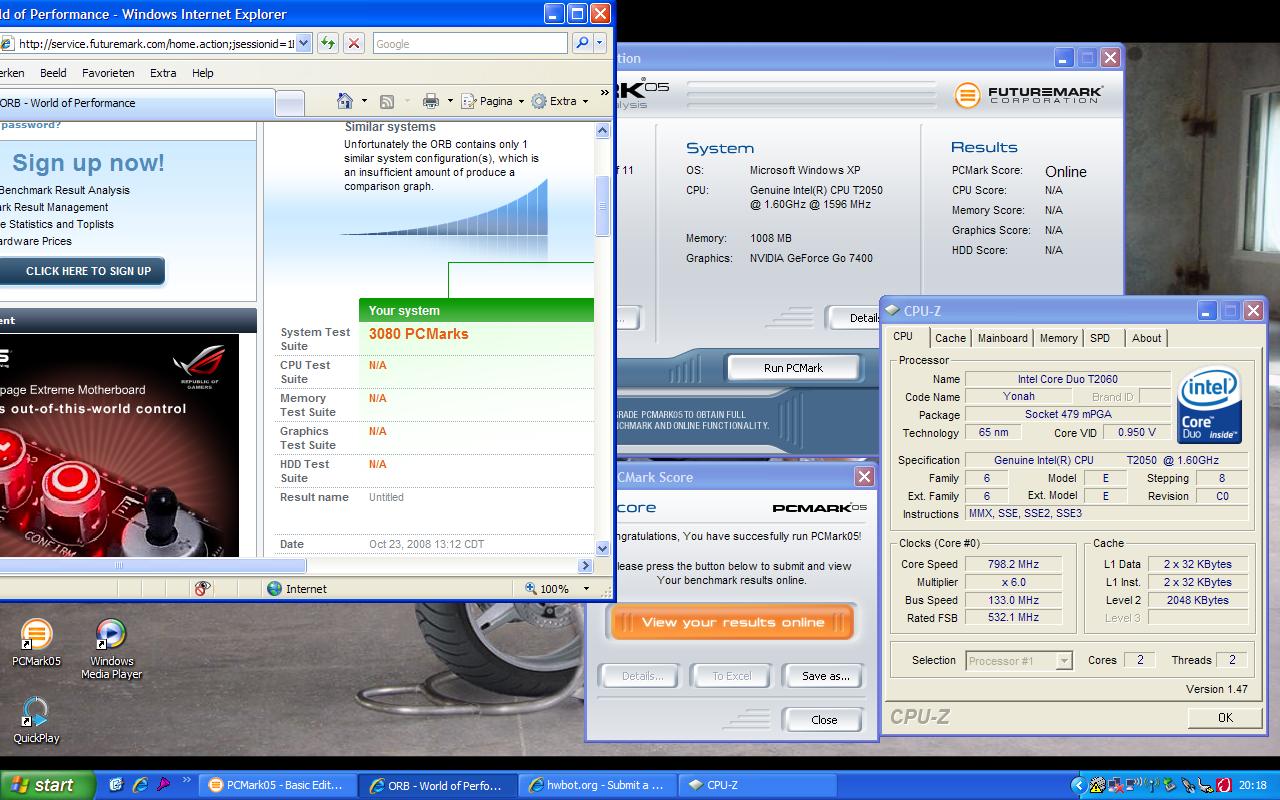The height and width of the screenshot is (800, 1280).
Task: Click View your results online button
Action: pos(732,622)
